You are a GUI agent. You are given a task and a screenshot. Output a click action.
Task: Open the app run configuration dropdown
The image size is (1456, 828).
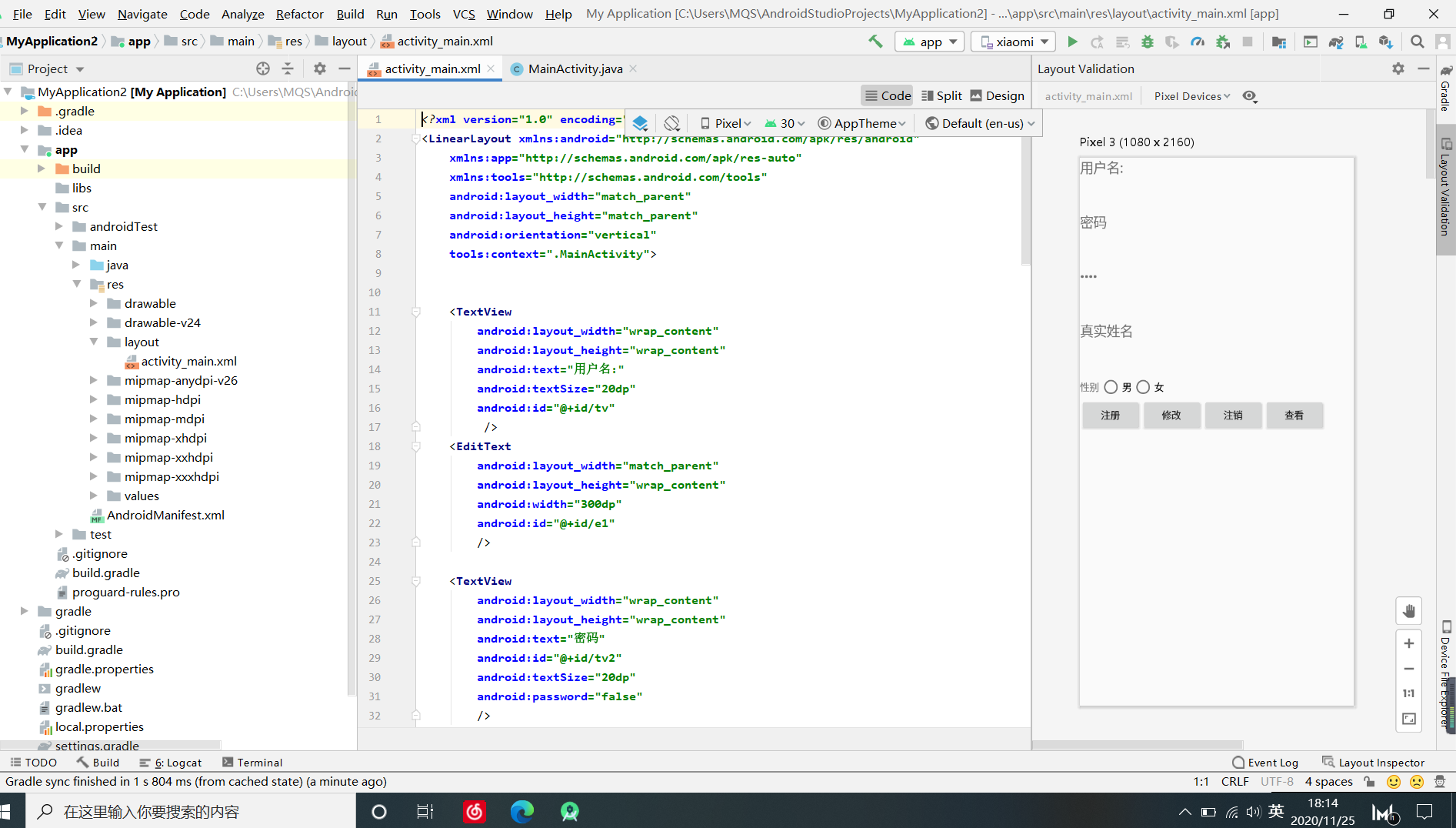pos(930,42)
